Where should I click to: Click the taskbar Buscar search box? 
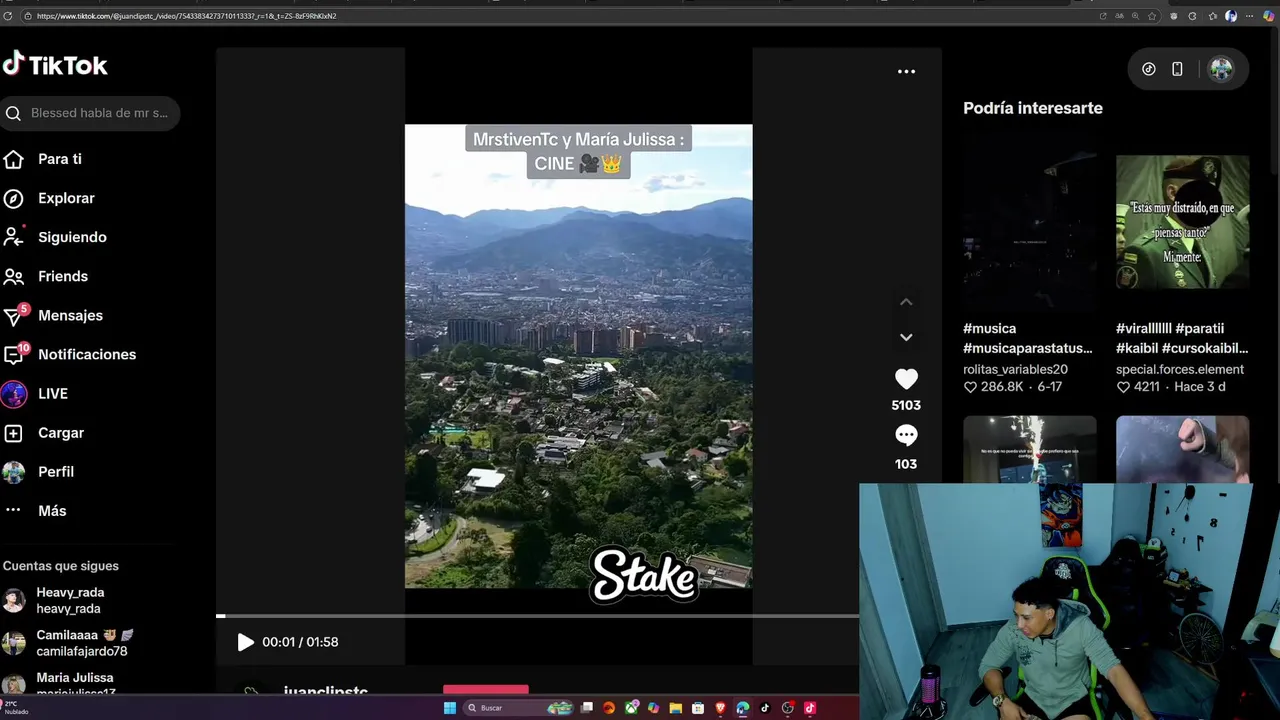[x=518, y=708]
